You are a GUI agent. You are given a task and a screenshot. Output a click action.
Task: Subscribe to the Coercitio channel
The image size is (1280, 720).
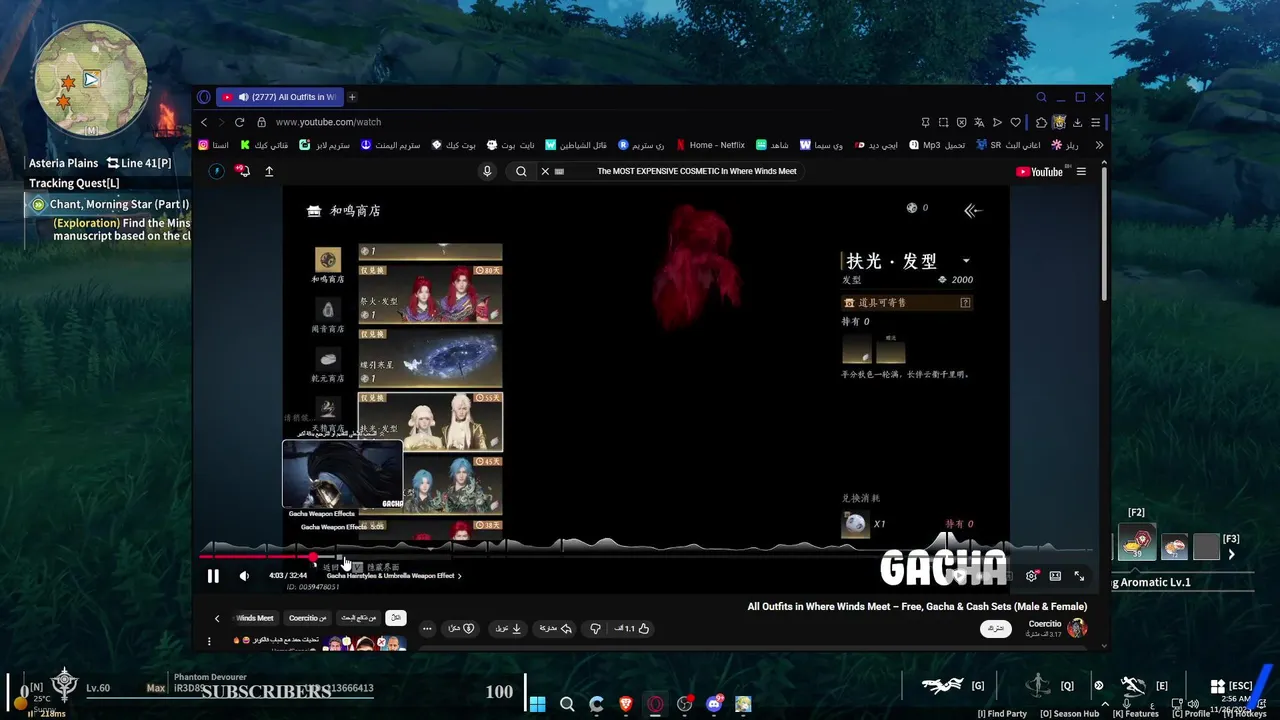coord(995,628)
